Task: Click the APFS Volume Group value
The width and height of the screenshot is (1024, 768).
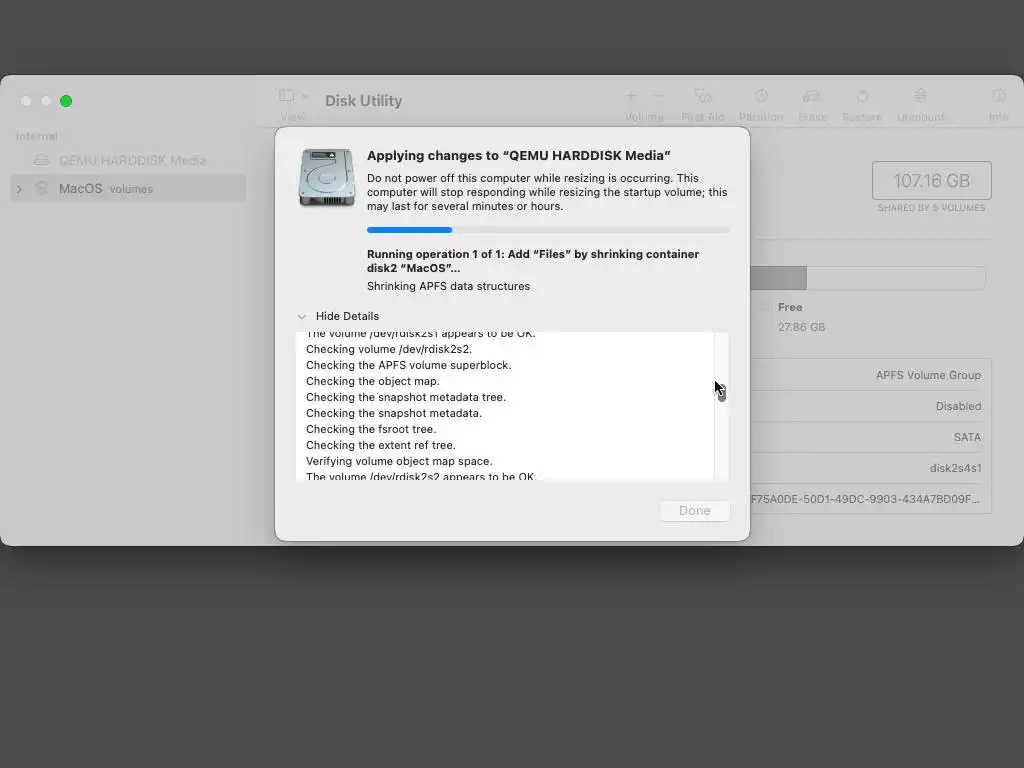Action: click(928, 376)
